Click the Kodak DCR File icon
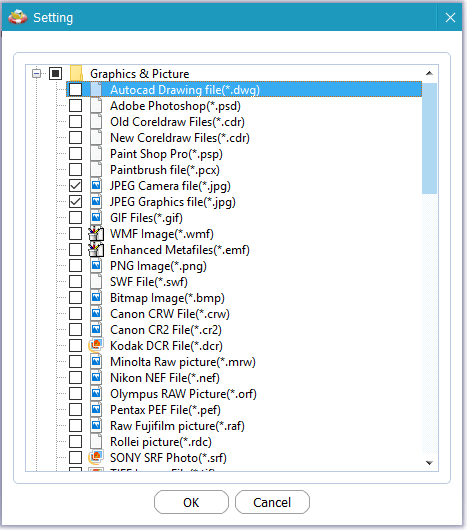Viewport: 467px width, 530px height. coord(96,345)
